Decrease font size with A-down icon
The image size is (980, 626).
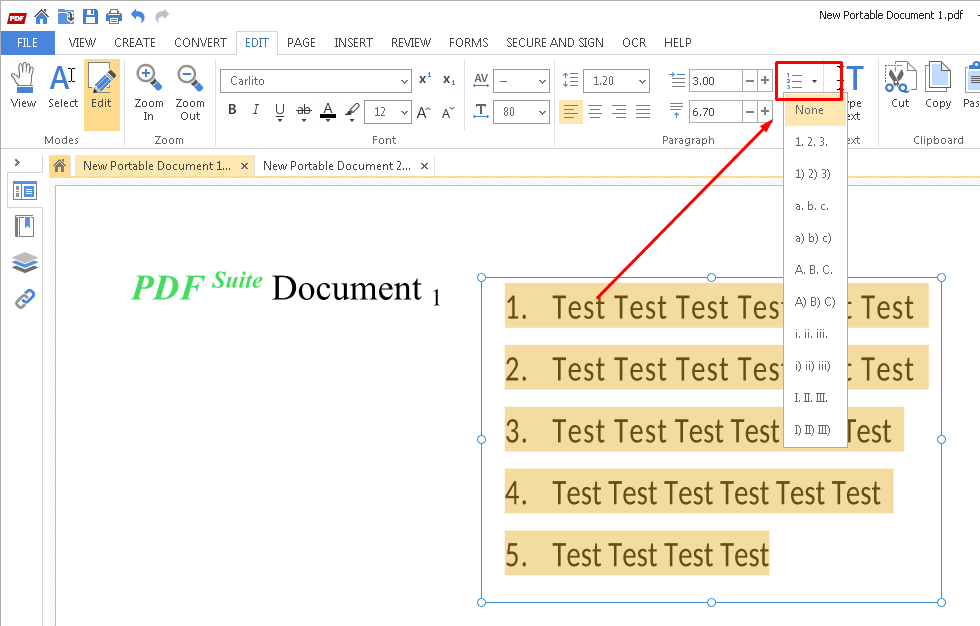pos(448,112)
